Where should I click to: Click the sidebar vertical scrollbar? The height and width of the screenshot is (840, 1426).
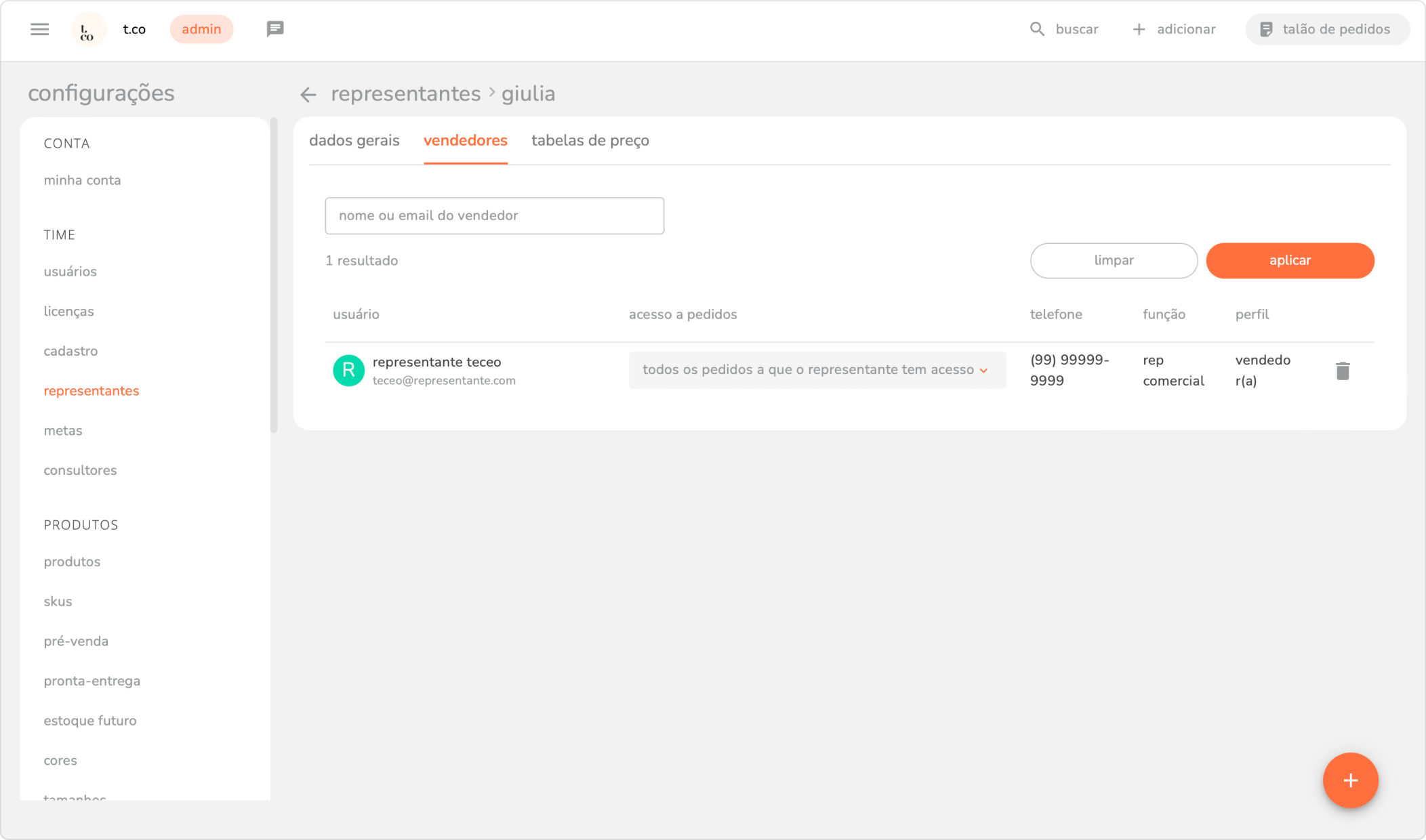[x=273, y=274]
